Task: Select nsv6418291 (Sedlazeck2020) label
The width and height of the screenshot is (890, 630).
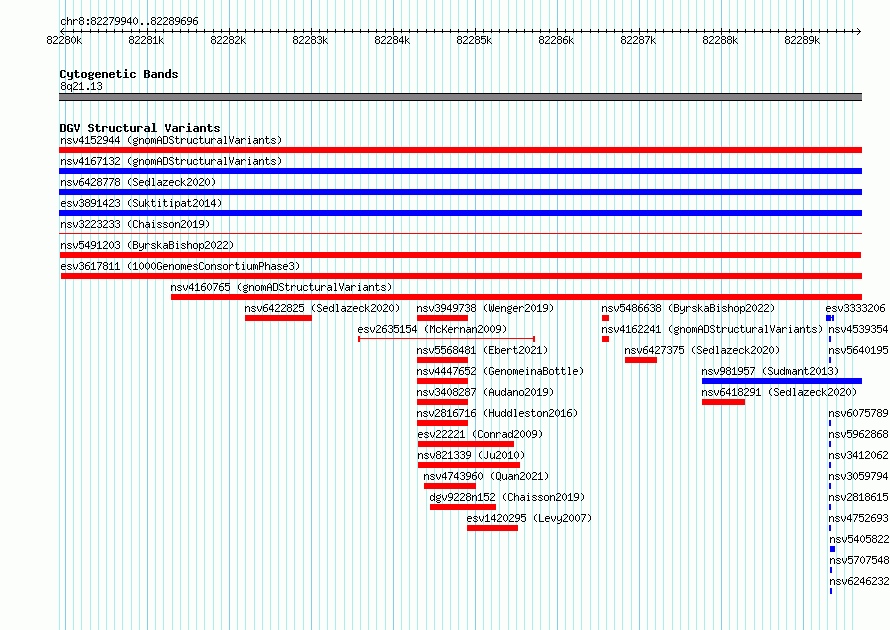Action: pos(779,392)
